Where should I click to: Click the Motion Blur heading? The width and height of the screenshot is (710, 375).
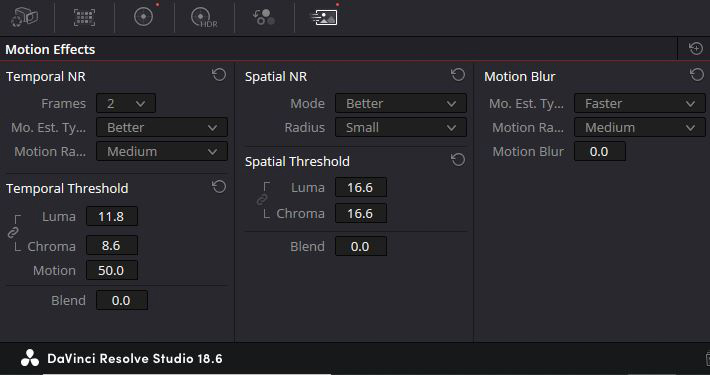point(520,77)
